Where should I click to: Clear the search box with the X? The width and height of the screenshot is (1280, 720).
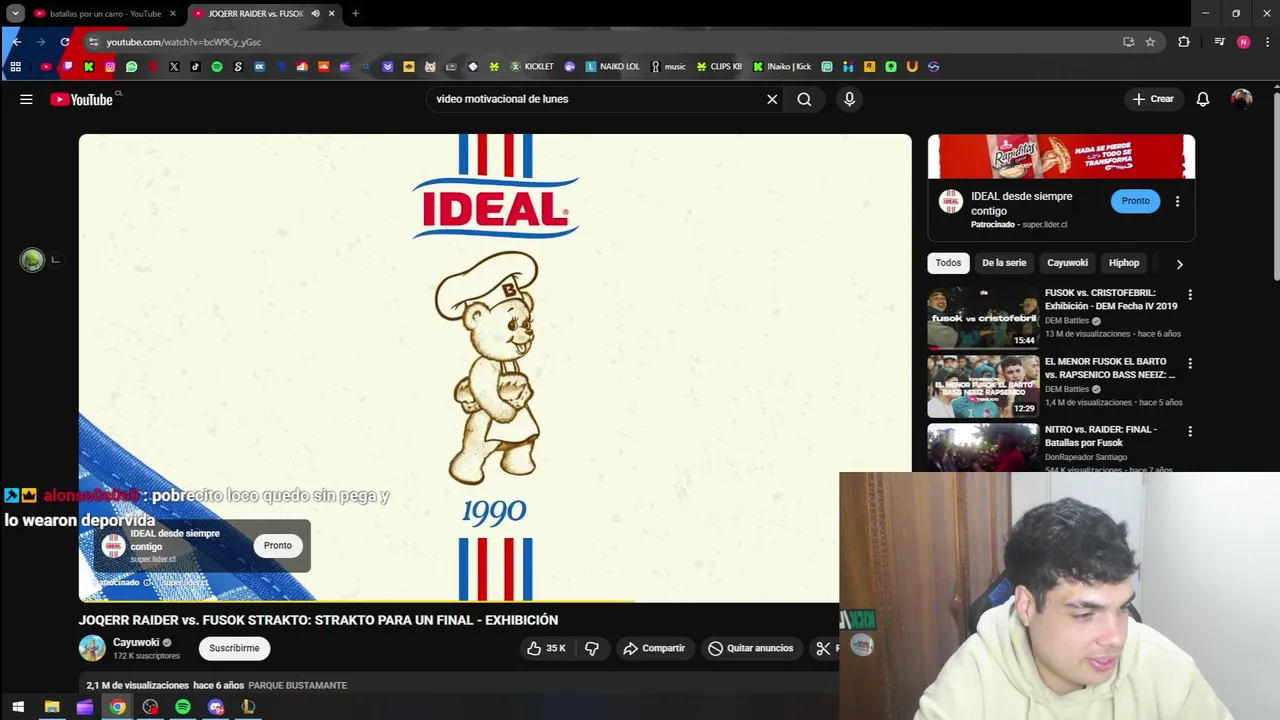coord(772,99)
